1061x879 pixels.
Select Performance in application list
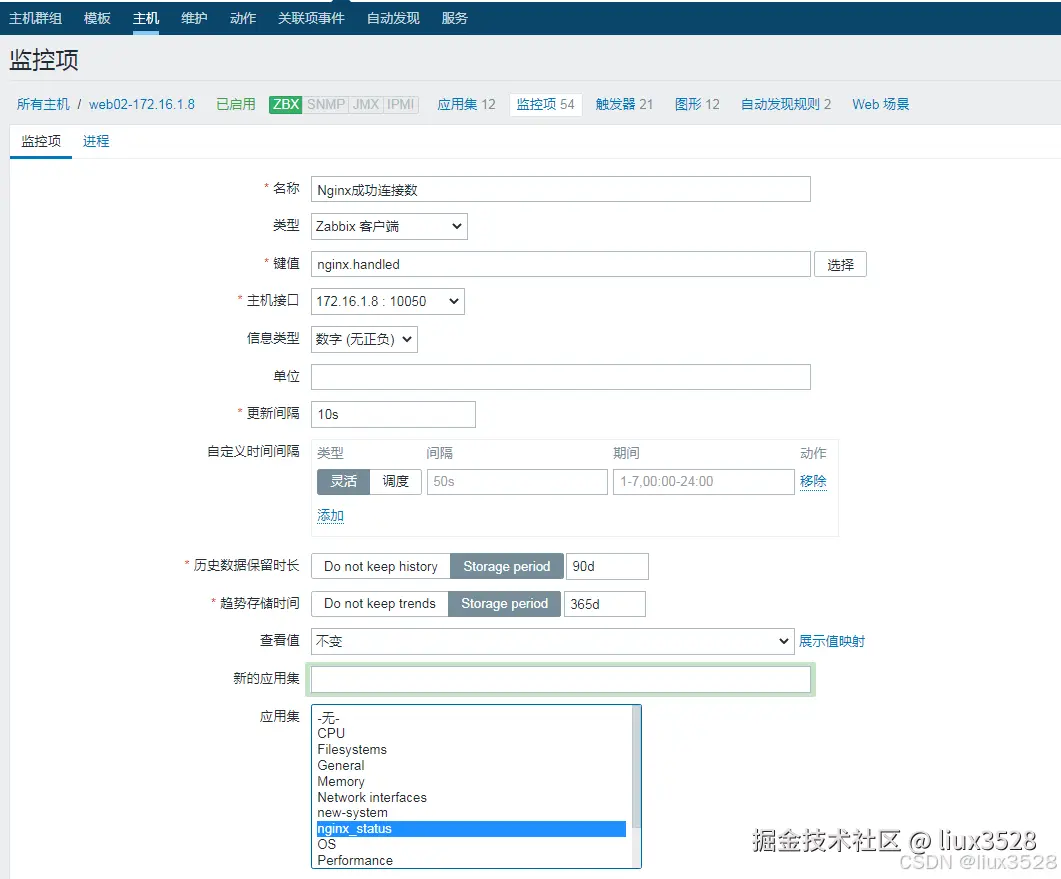coord(471,861)
